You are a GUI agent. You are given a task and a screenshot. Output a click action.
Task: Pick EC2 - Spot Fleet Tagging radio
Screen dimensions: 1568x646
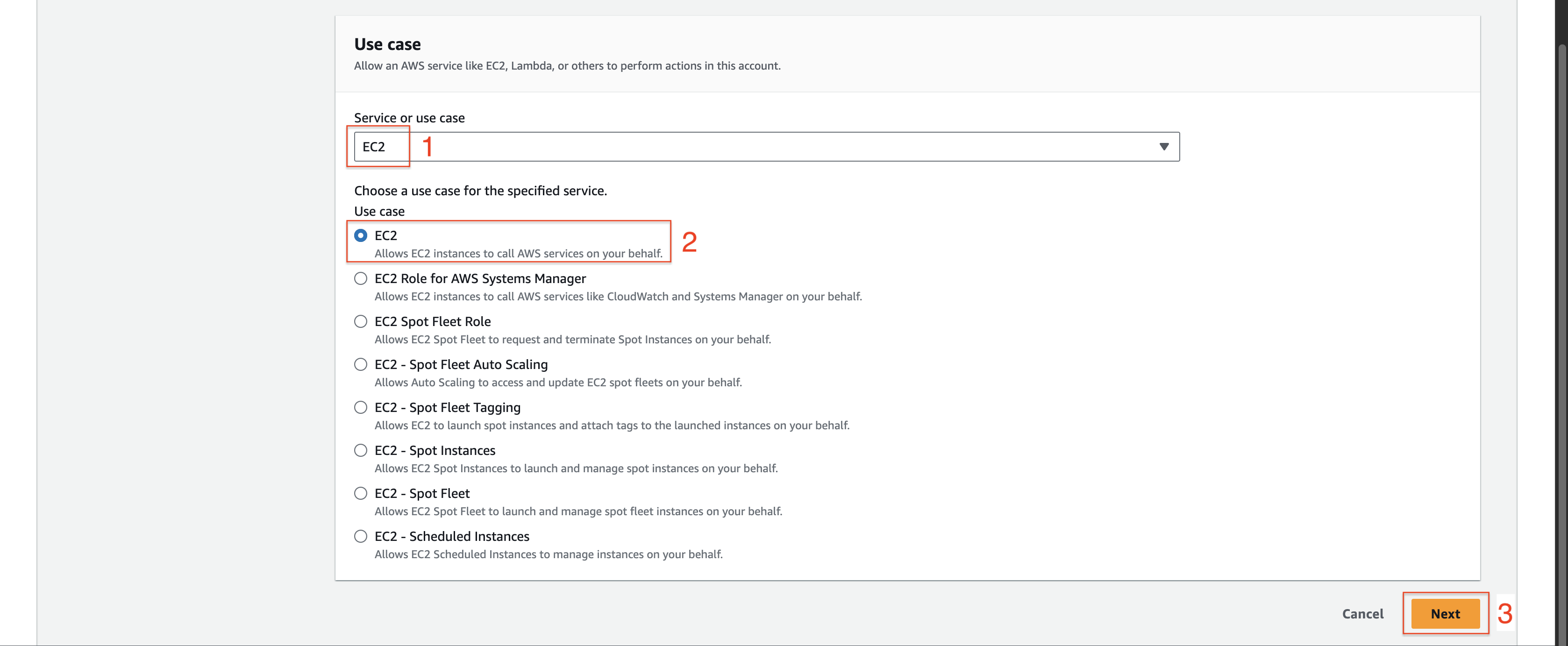[x=360, y=408]
